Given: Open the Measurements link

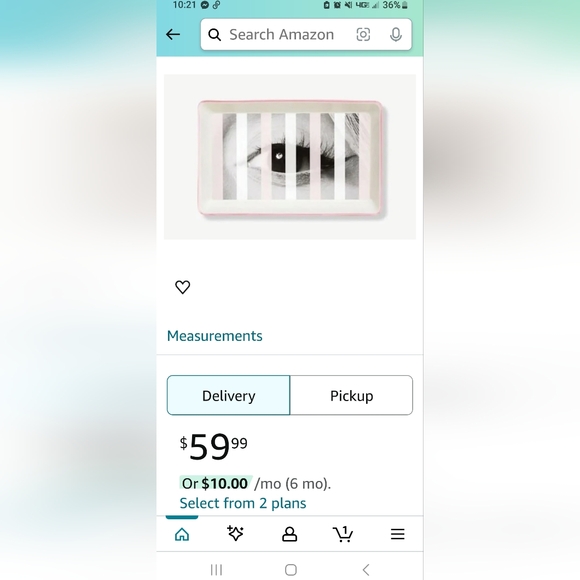Looking at the screenshot, I should click(215, 336).
